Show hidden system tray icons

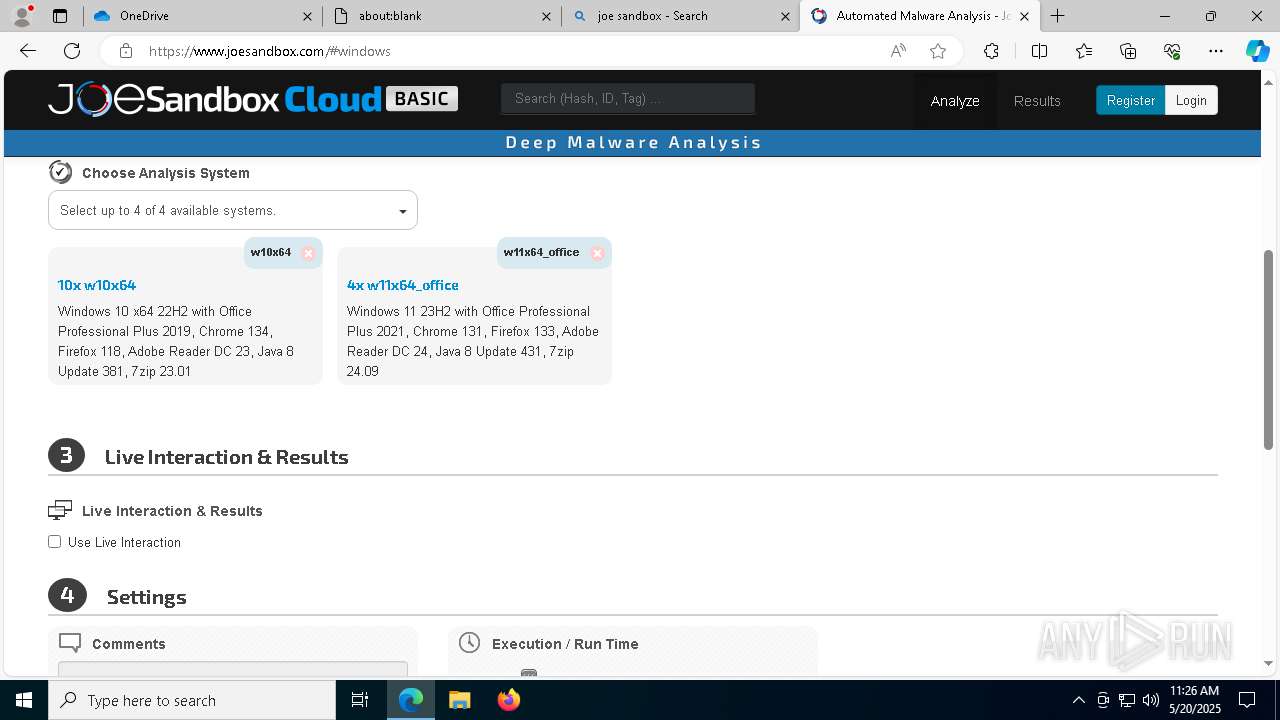pyautogui.click(x=1078, y=700)
